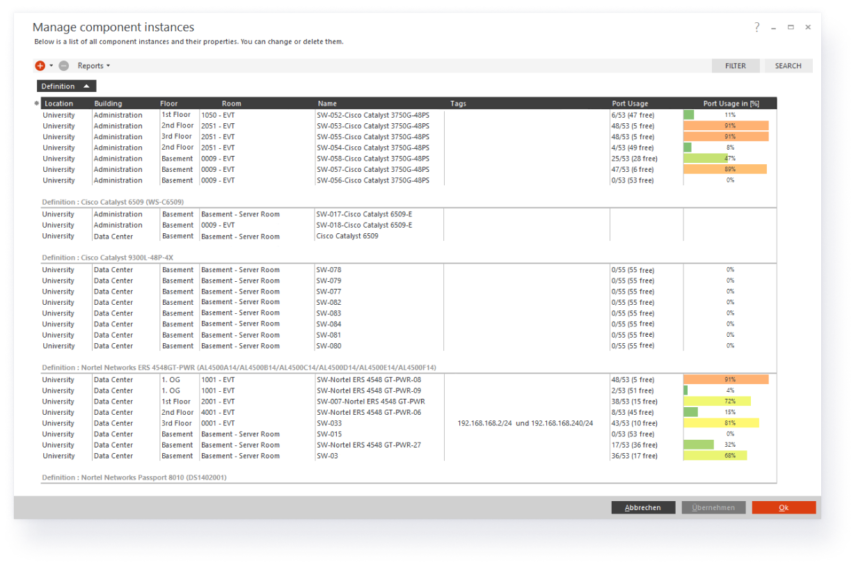Select row SW-058-Cisco Catalyst 3750G-48PS

pyautogui.click(x=408, y=159)
